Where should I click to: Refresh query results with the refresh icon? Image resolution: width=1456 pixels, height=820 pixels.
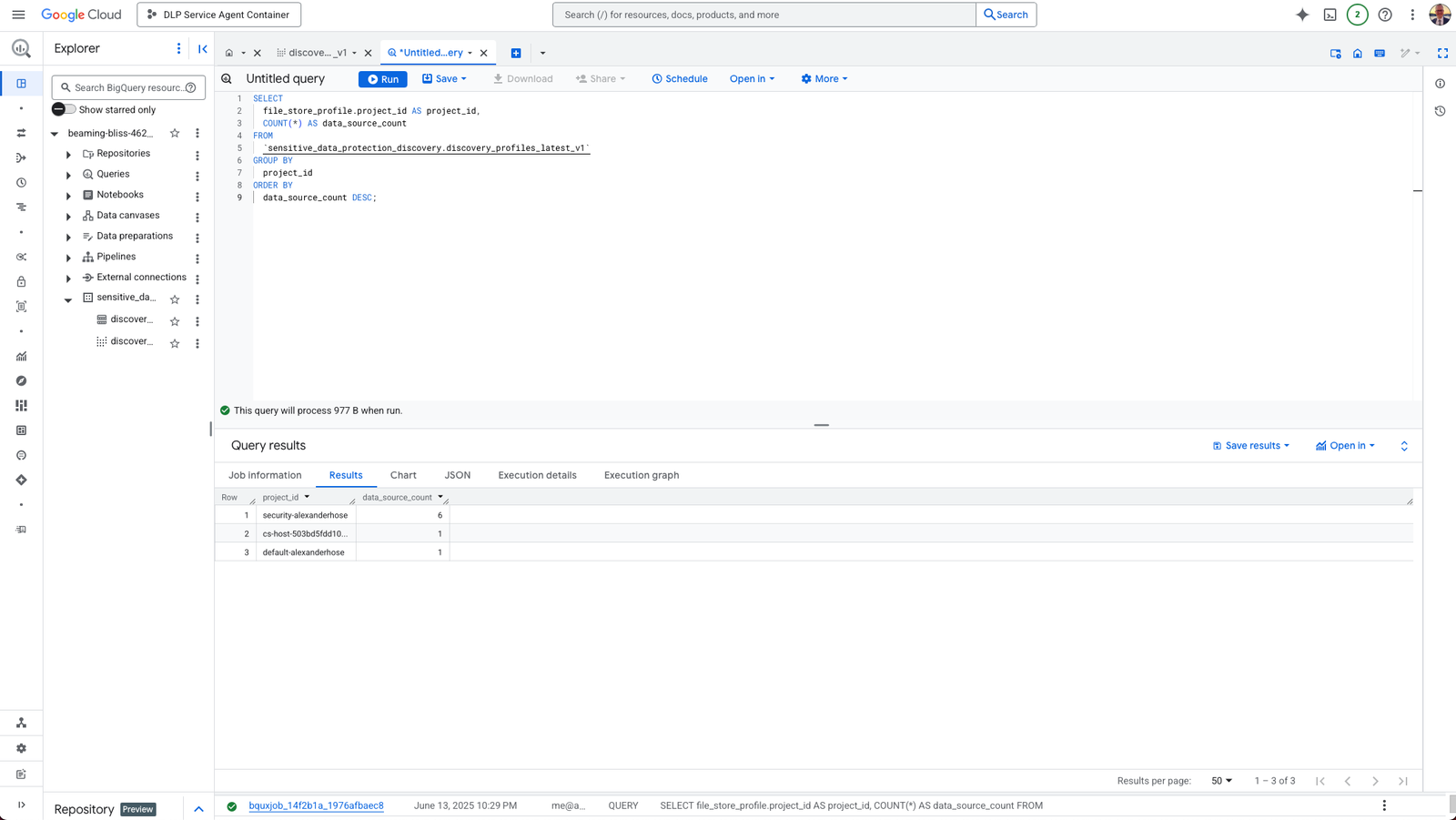1404,445
